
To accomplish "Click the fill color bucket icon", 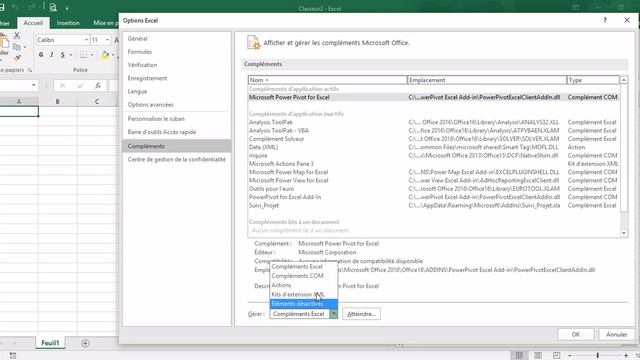I will [x=105, y=55].
